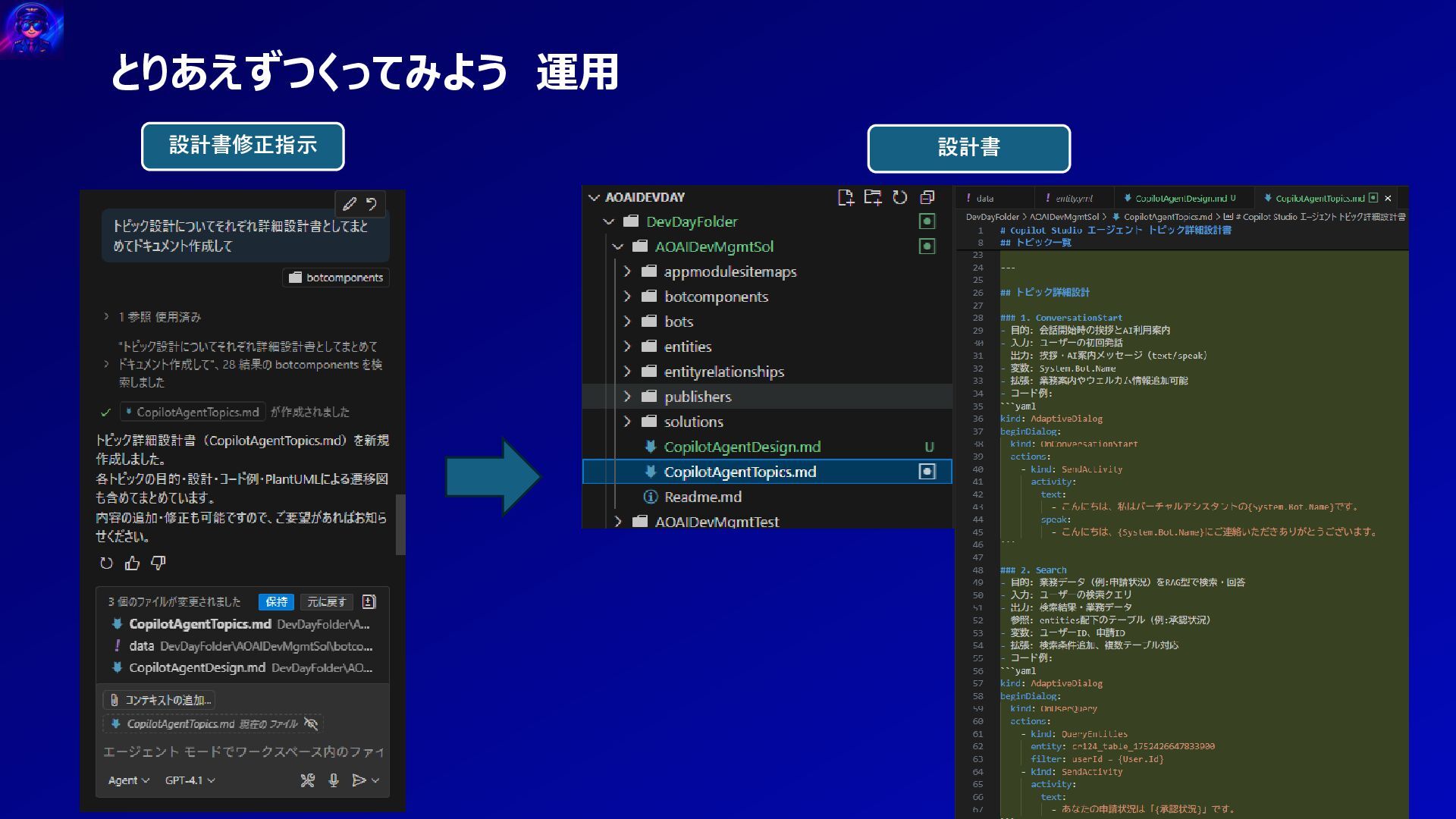Open the GPT-4.1 model dropdown
Screen dimensions: 1456x819
190,780
